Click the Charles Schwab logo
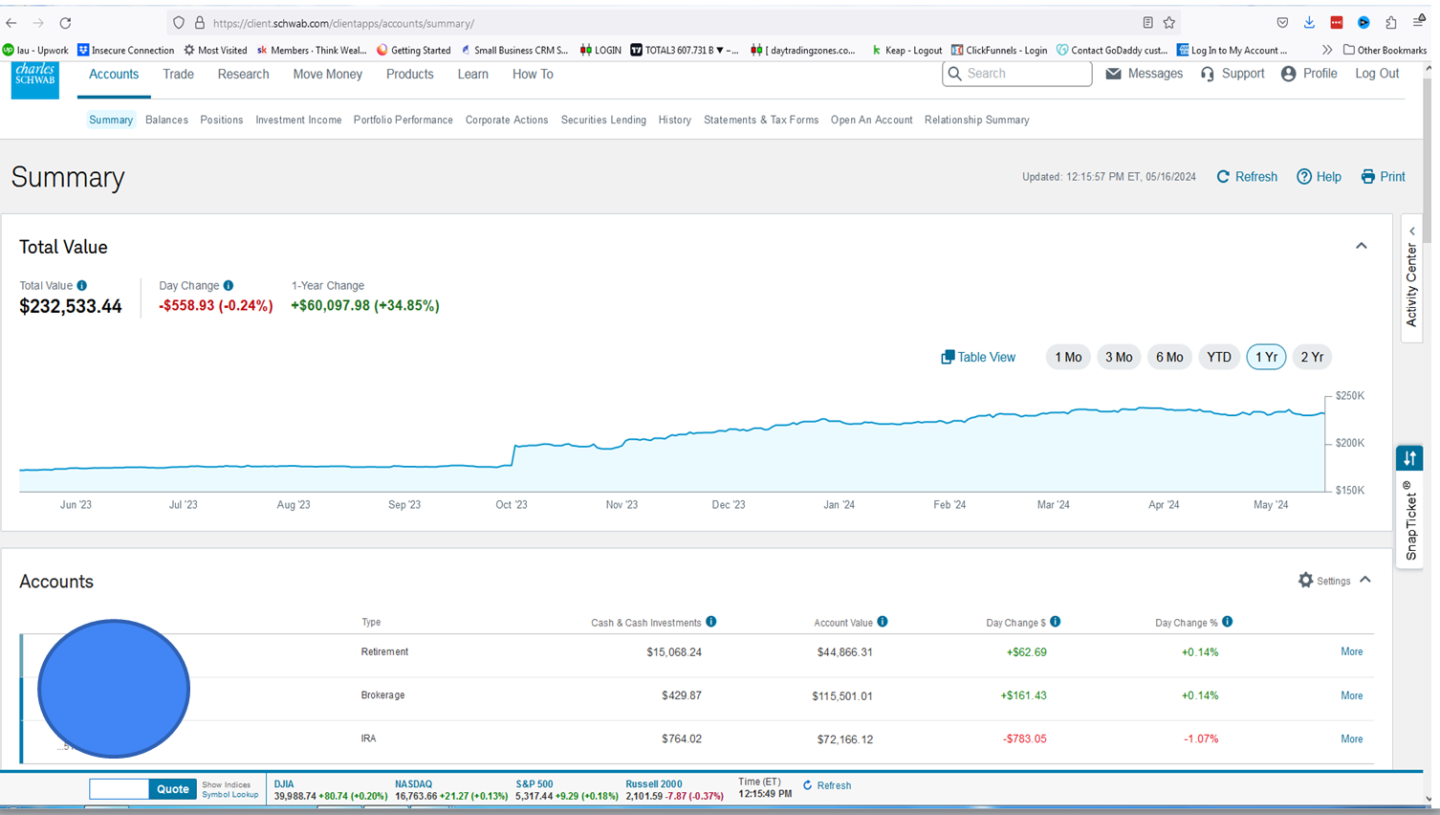The image size is (1440, 815). coord(35,80)
